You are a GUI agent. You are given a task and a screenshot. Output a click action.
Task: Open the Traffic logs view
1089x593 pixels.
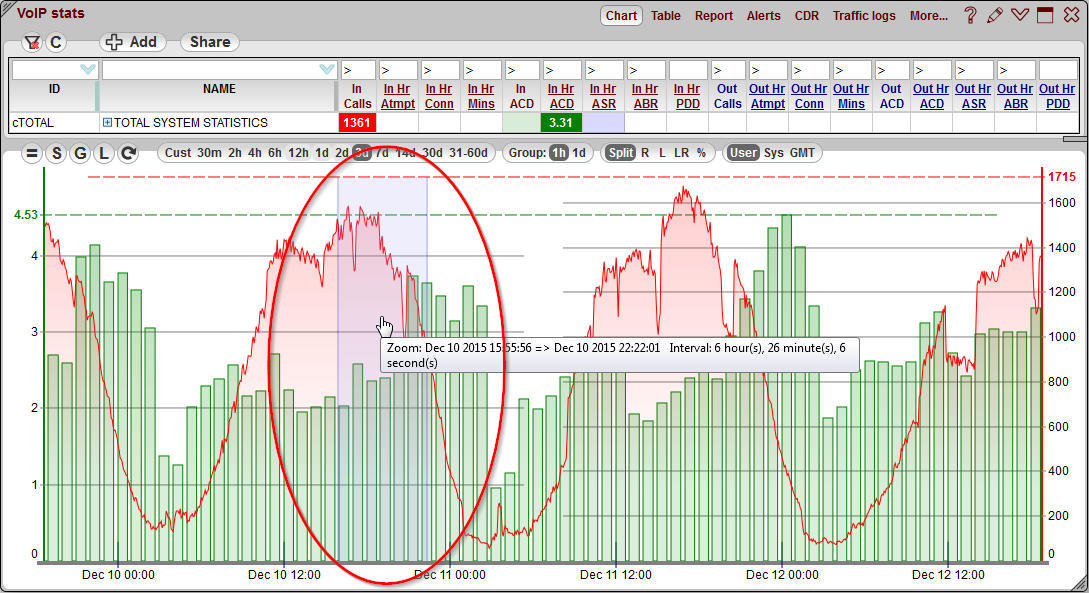[x=864, y=16]
